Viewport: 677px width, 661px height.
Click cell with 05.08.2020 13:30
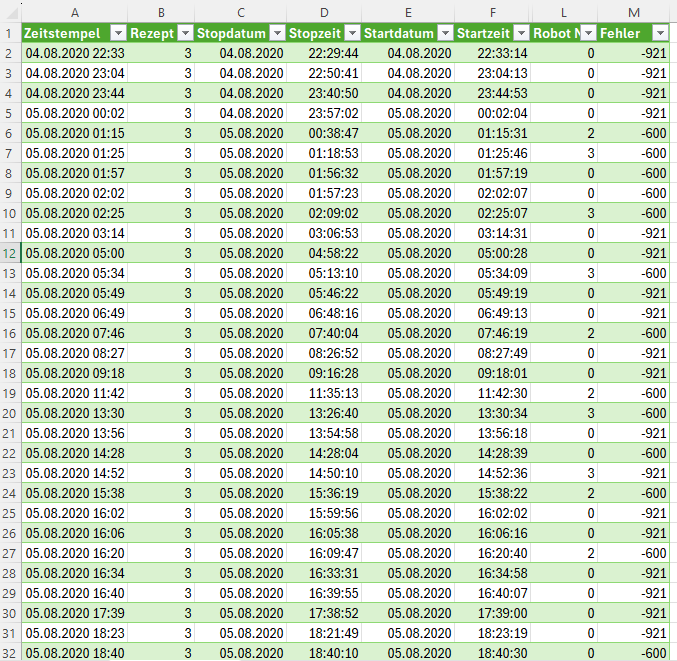[x=75, y=413]
